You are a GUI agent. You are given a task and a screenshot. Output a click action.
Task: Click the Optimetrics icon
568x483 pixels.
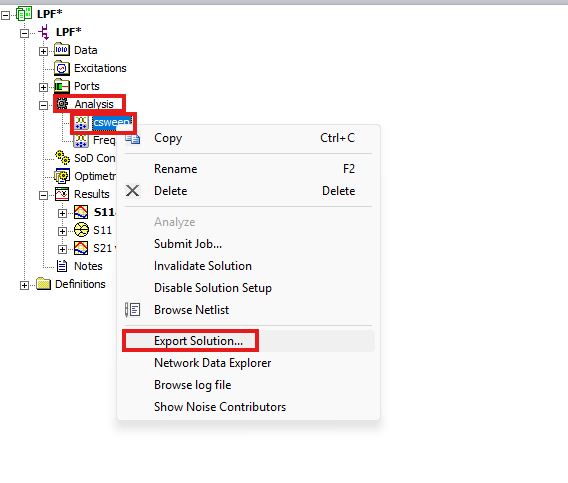click(x=62, y=176)
